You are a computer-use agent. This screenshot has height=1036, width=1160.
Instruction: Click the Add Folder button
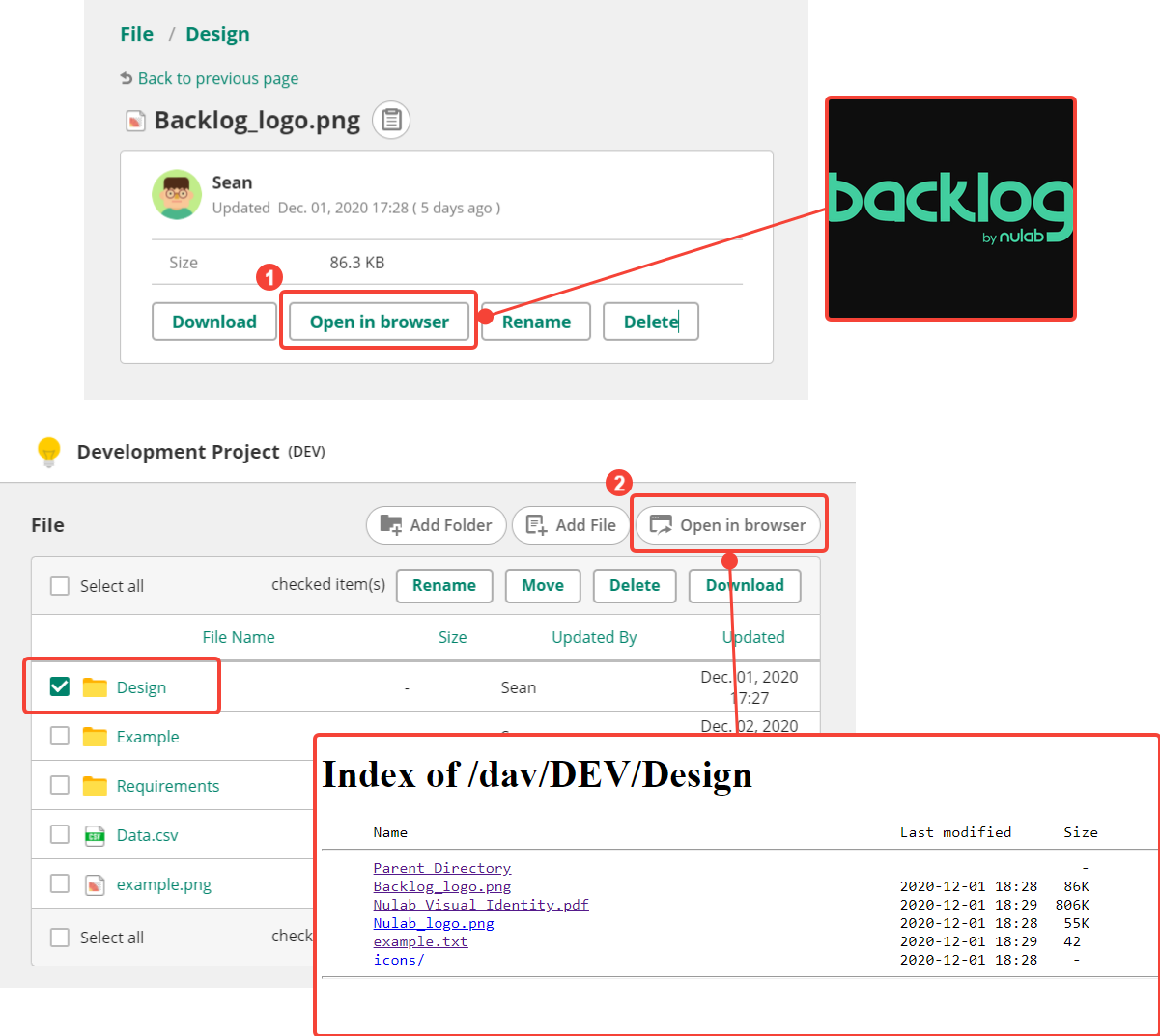point(437,525)
